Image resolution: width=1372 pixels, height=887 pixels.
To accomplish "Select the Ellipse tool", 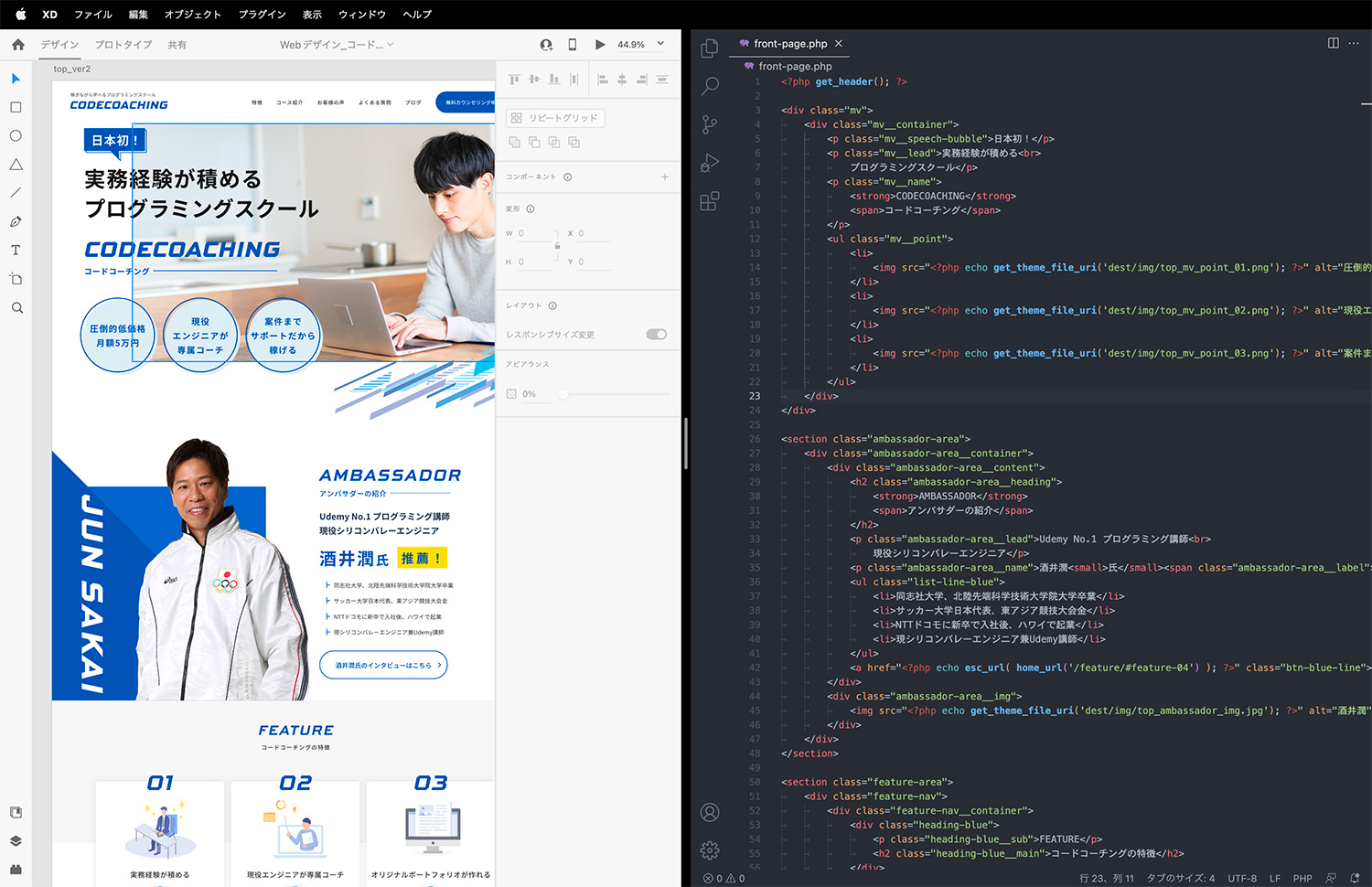I will tap(15, 135).
